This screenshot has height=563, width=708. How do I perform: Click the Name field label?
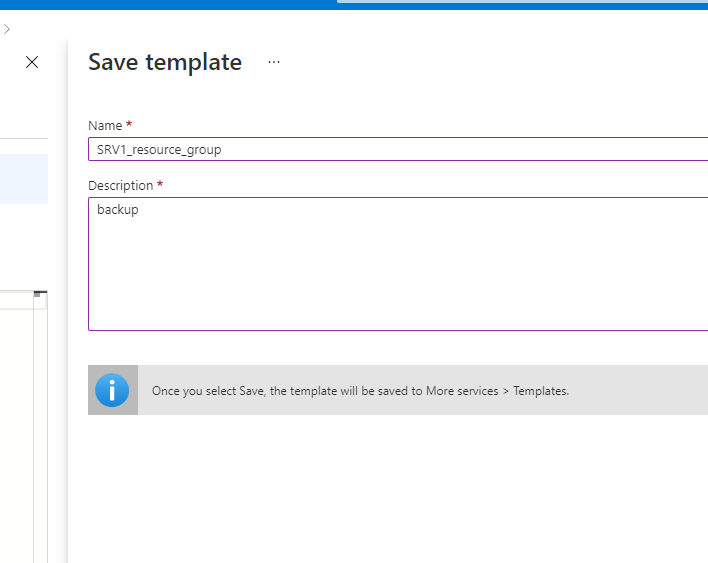pos(104,126)
